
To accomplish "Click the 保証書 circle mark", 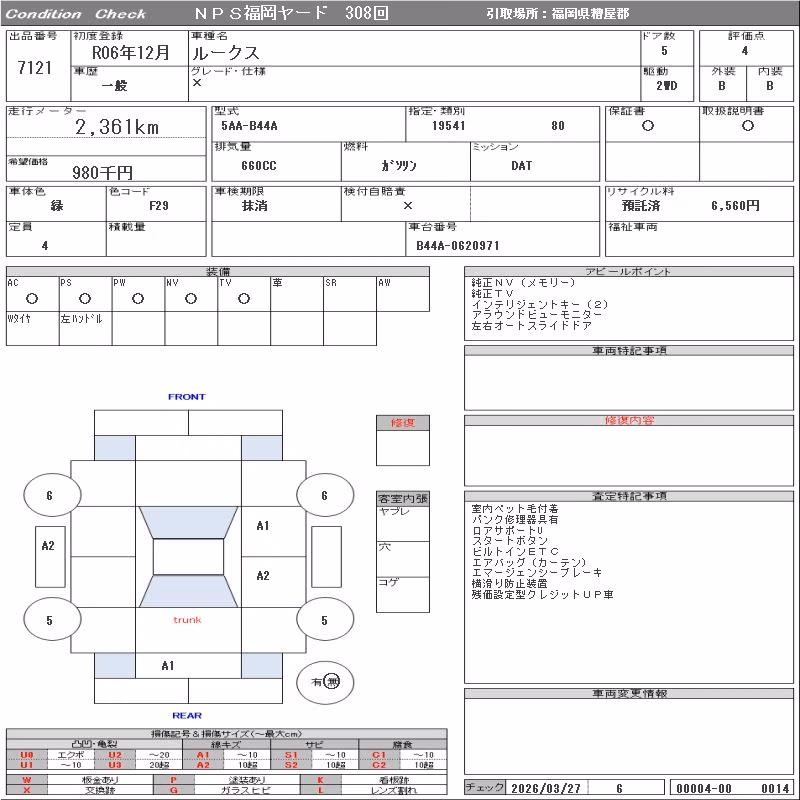I will 648,126.
